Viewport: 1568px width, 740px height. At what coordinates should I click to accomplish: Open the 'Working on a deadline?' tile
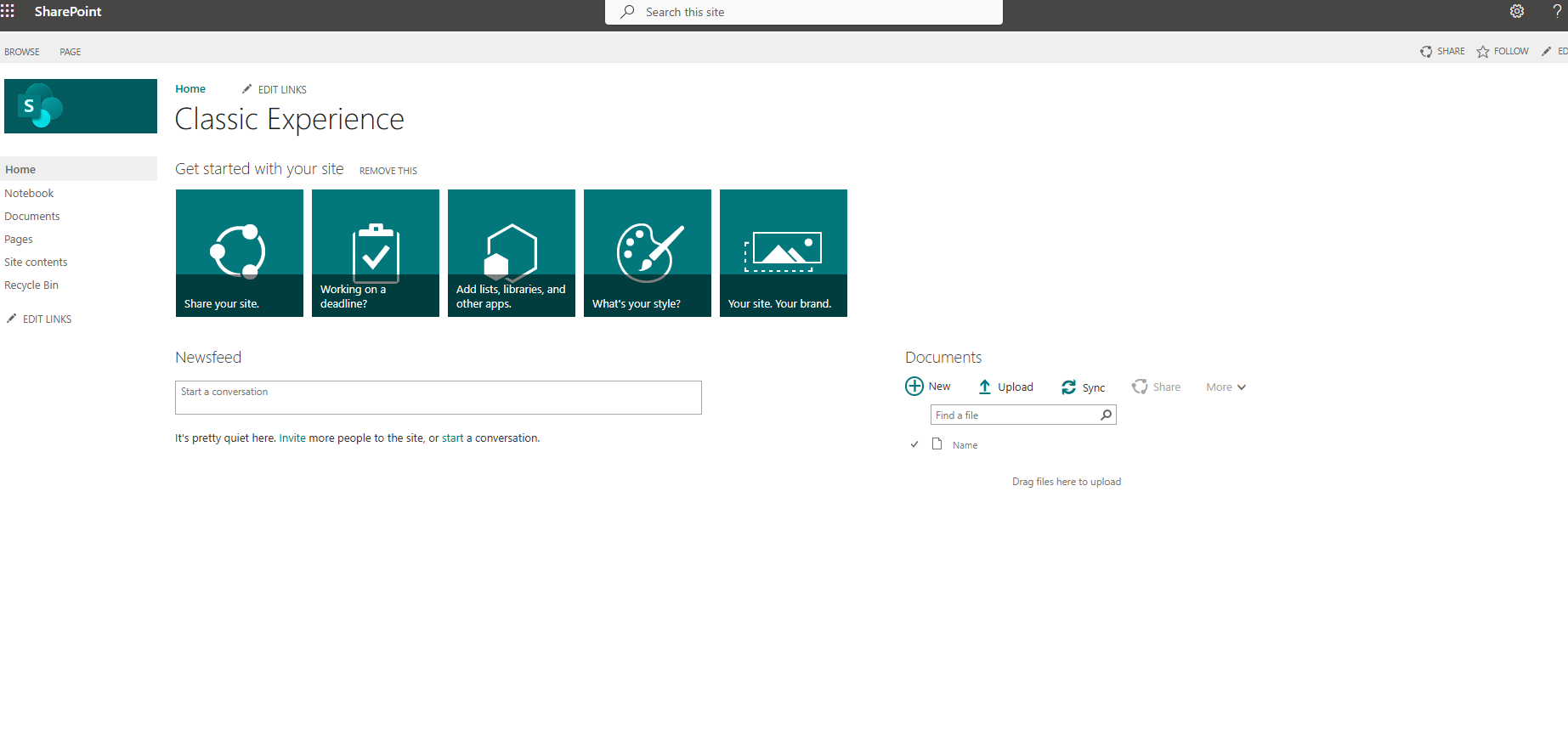[376, 253]
